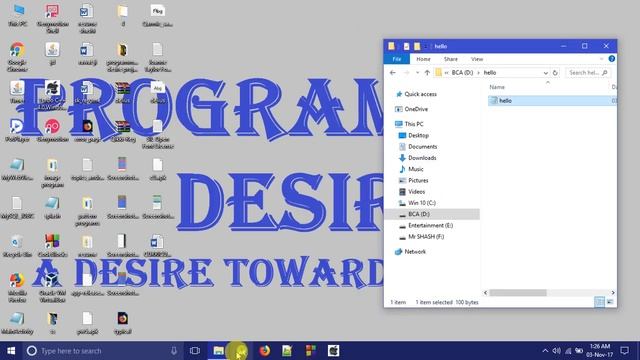Open the address bar history dropdown
Screen dimensions: 640x360
545,73
